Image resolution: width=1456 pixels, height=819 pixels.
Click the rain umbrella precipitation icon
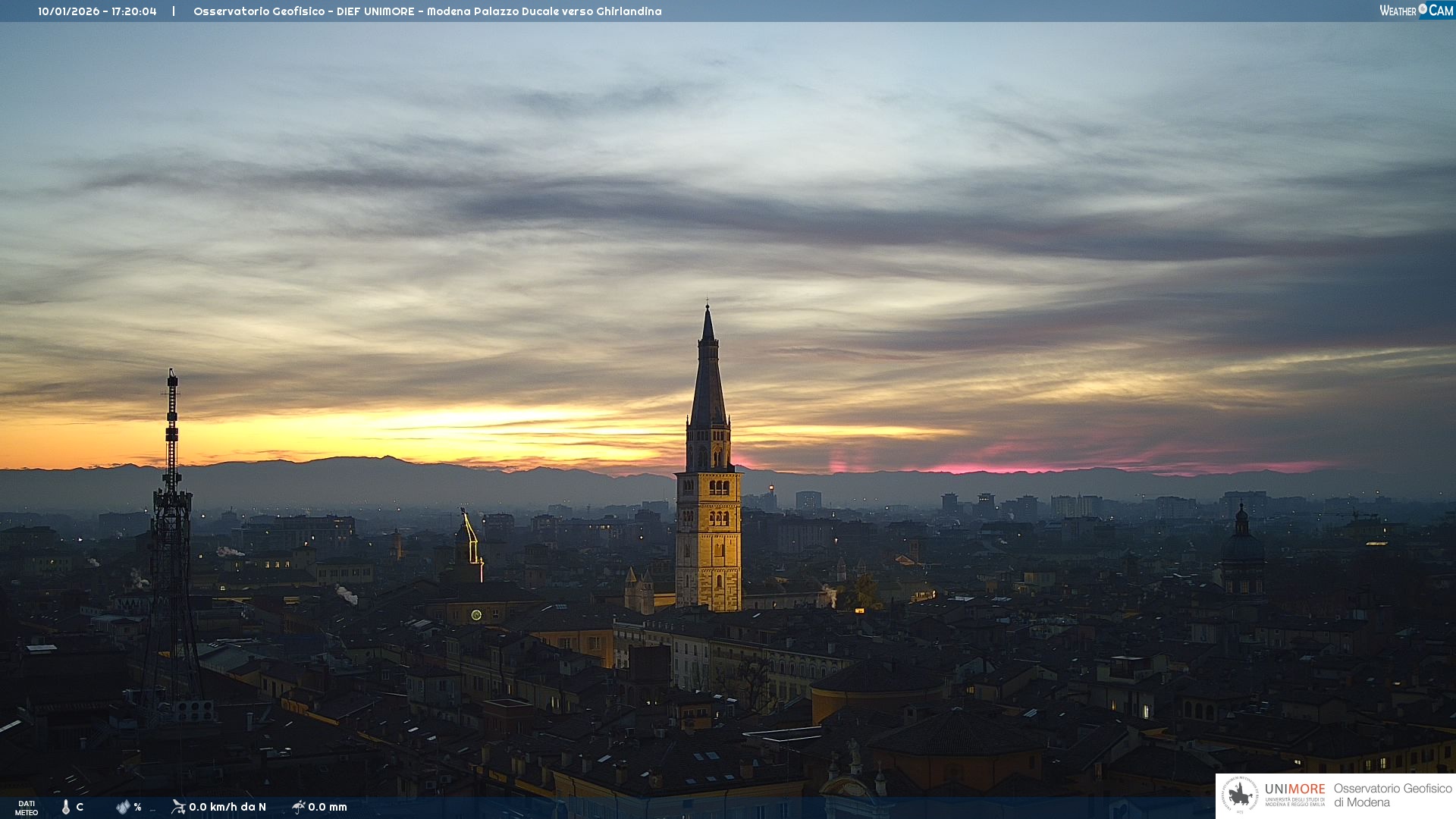point(298,807)
